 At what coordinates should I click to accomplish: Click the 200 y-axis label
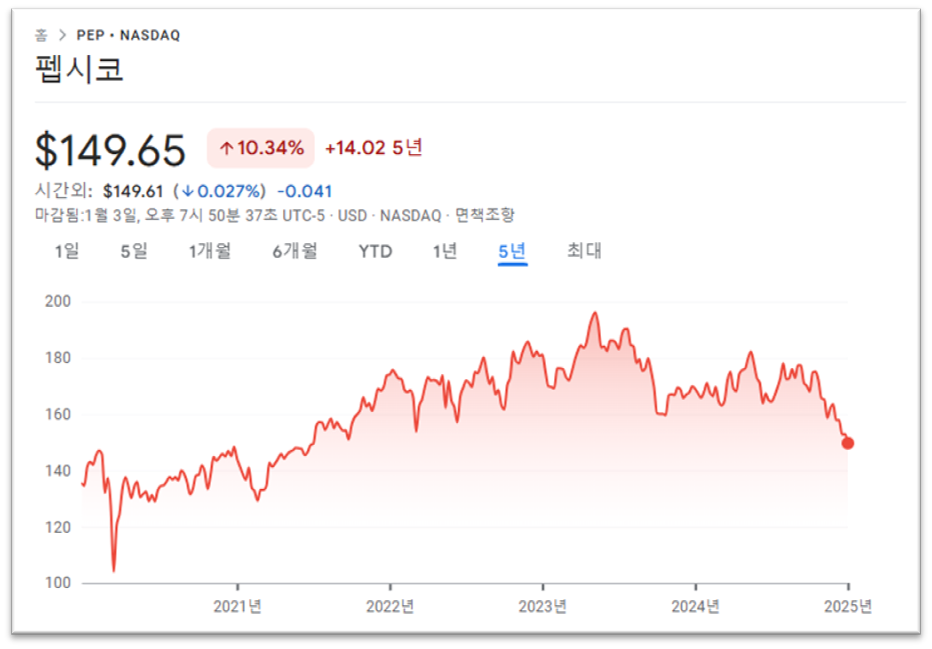coord(58,301)
